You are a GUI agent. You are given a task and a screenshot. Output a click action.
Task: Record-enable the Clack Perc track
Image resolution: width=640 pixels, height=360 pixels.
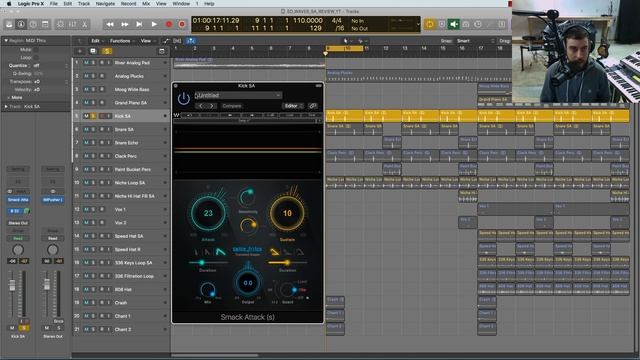(x=102, y=156)
